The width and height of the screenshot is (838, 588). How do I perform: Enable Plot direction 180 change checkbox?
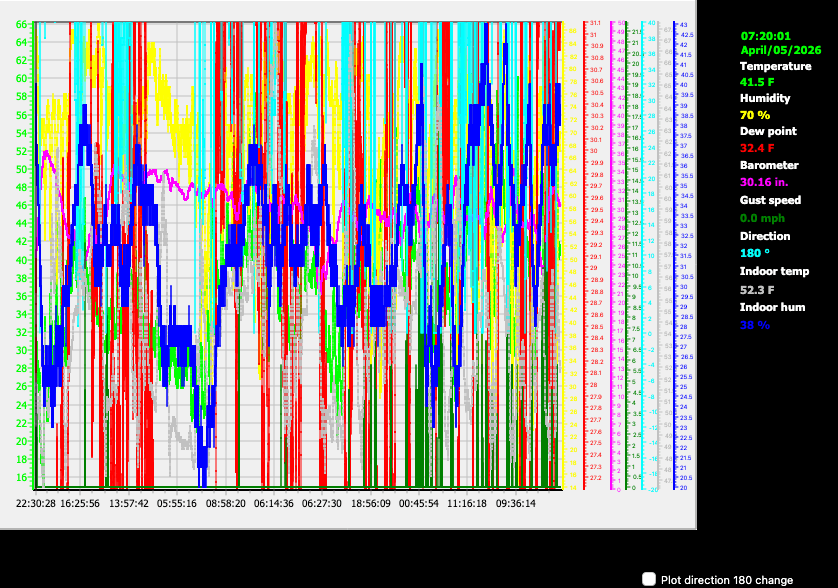[x=650, y=579]
